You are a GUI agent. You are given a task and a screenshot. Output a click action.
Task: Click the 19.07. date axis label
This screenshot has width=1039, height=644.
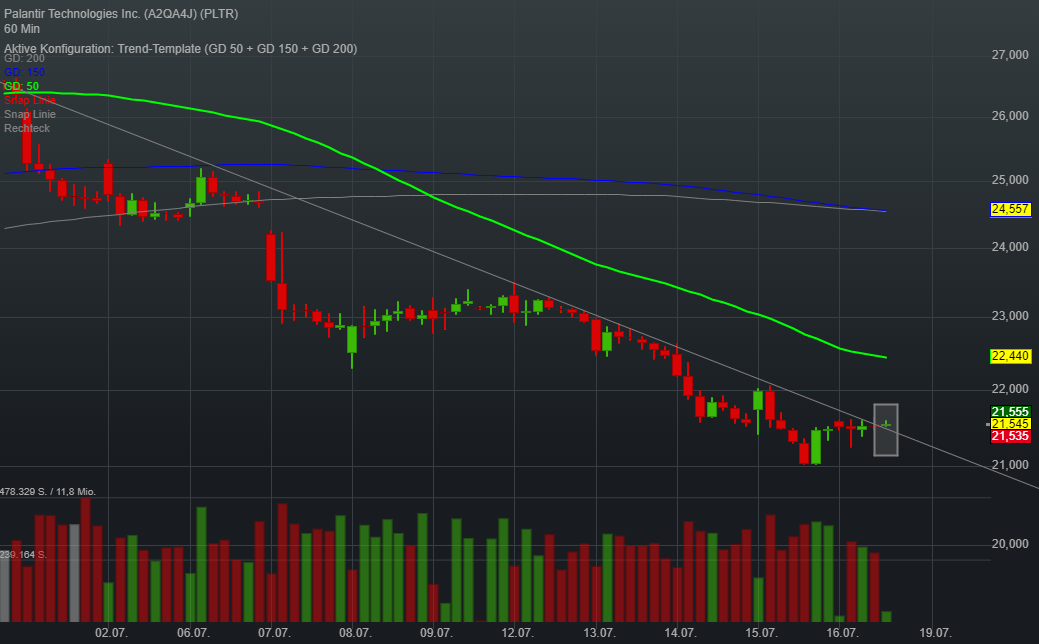point(934,633)
